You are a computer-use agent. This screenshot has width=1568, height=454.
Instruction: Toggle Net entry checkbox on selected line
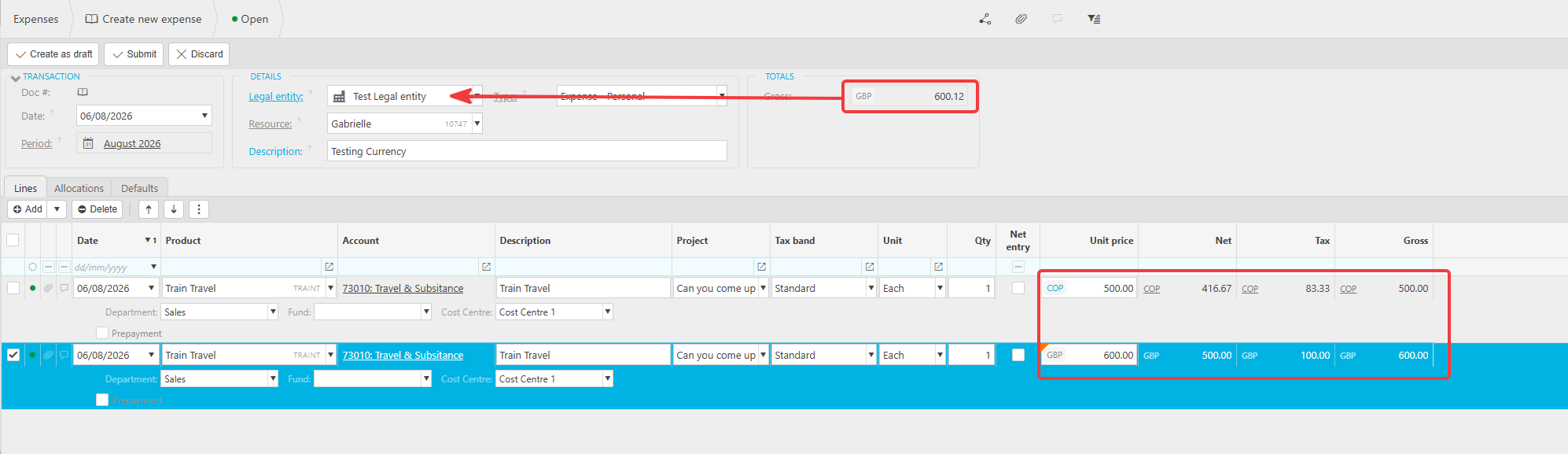(1018, 355)
